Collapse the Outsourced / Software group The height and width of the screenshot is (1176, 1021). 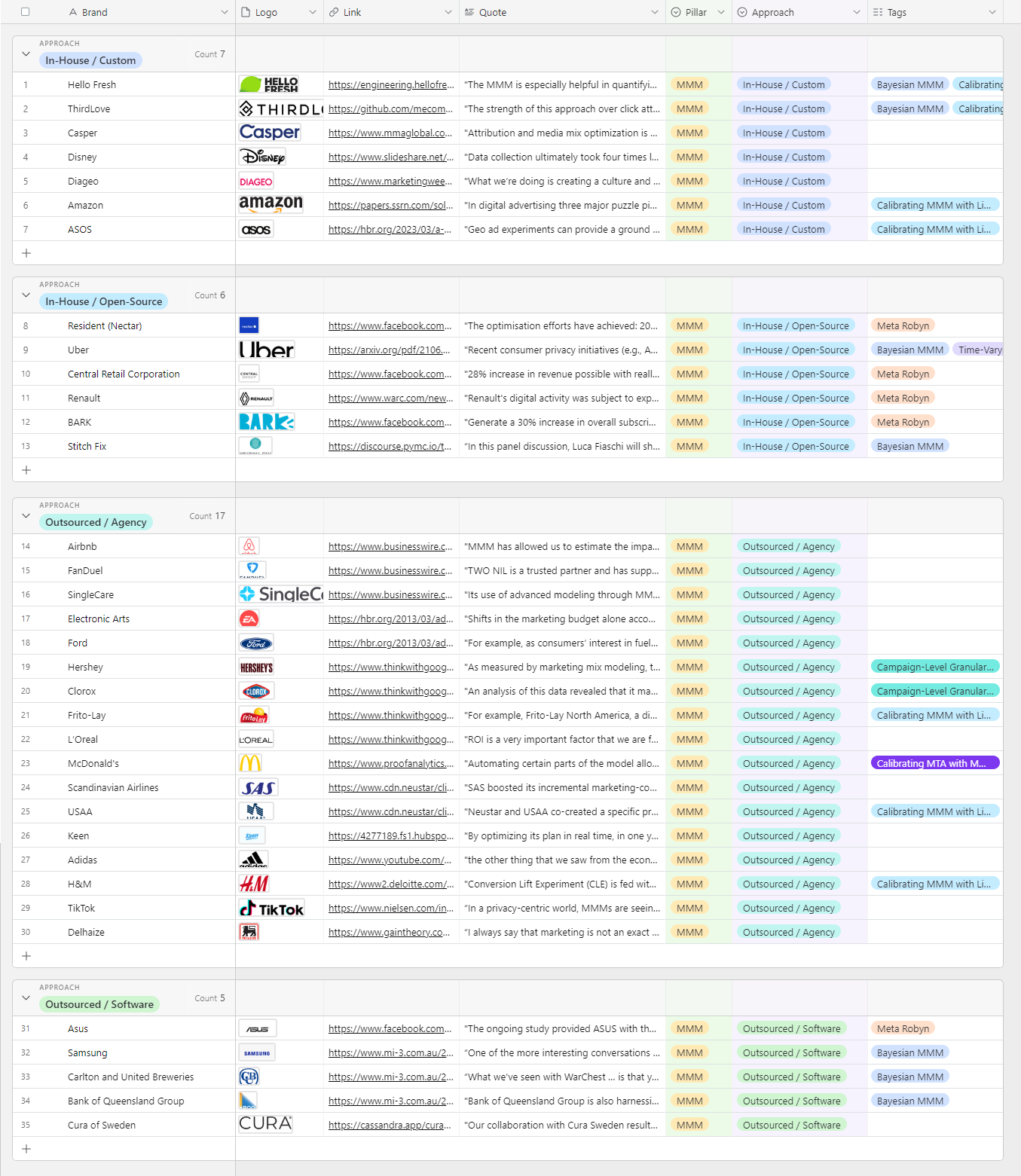pyautogui.click(x=26, y=998)
